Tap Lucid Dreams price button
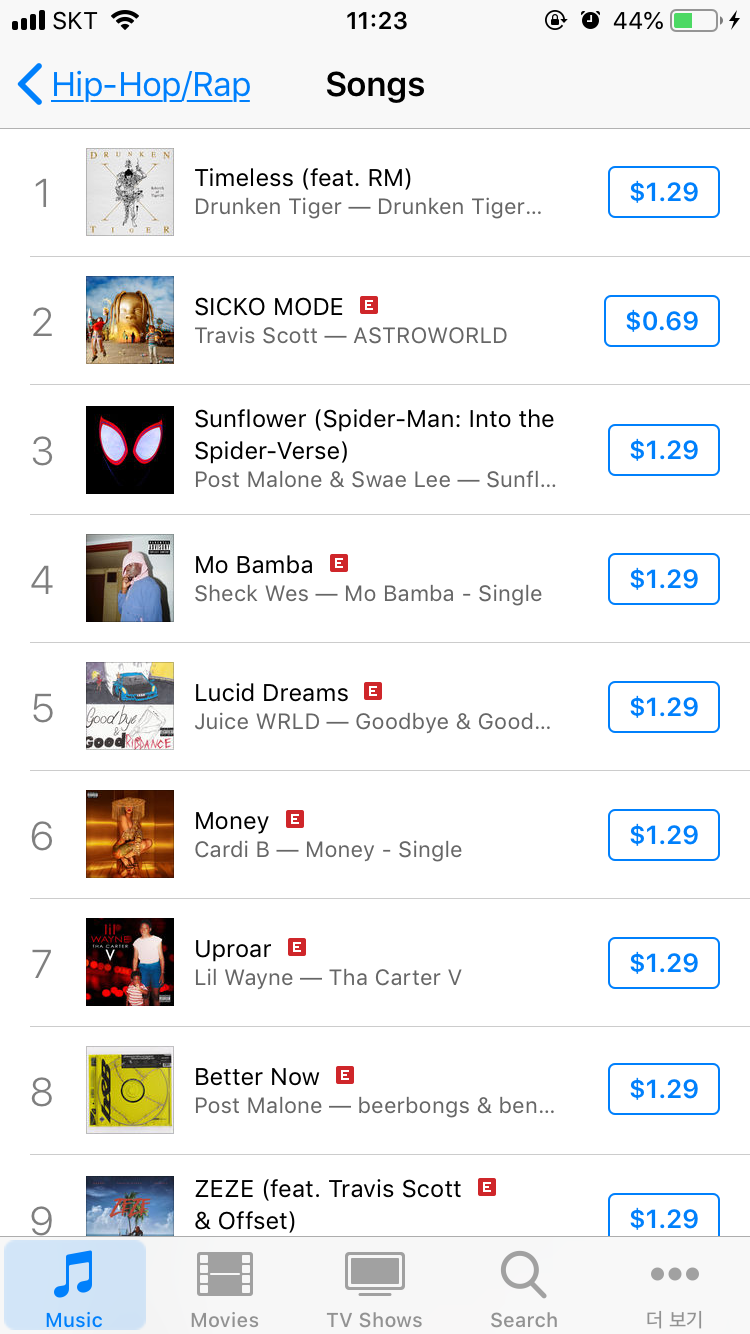 pyautogui.click(x=663, y=707)
